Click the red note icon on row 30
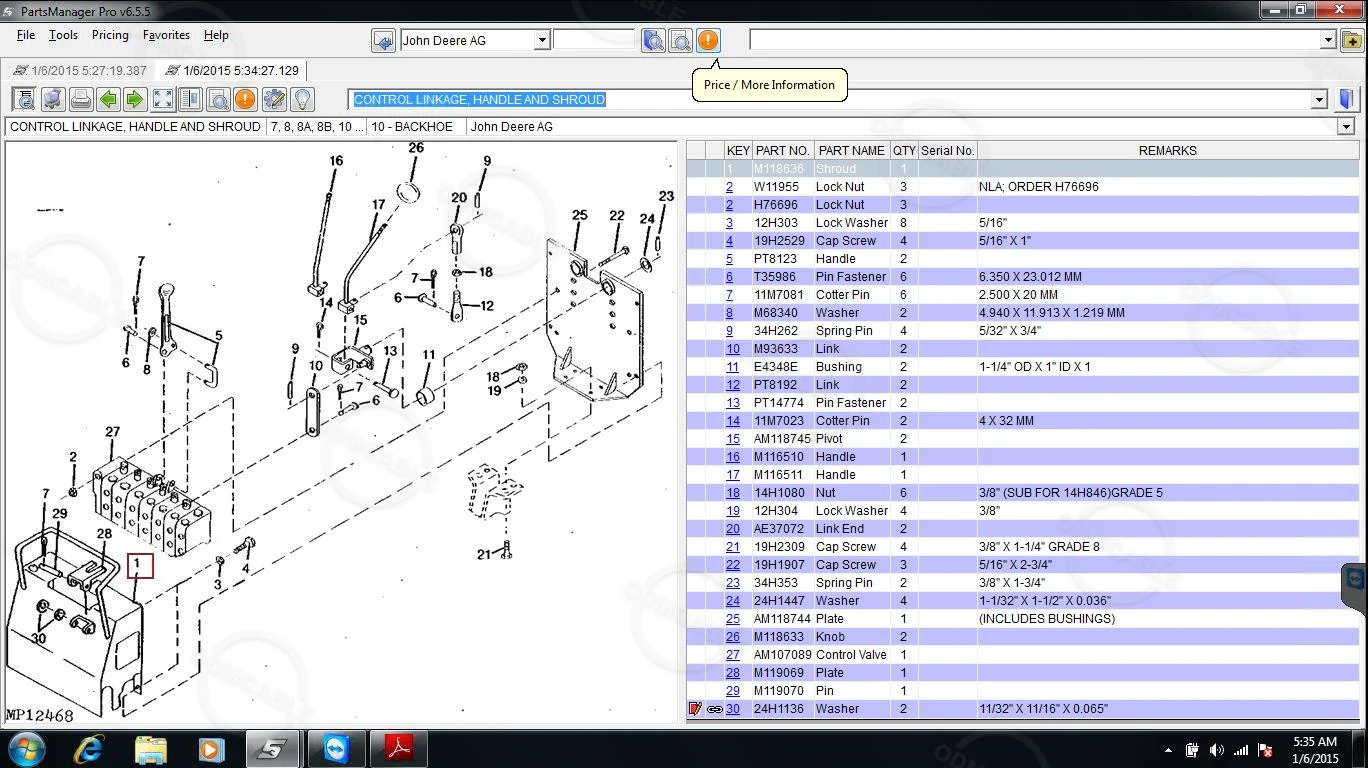 tap(695, 709)
